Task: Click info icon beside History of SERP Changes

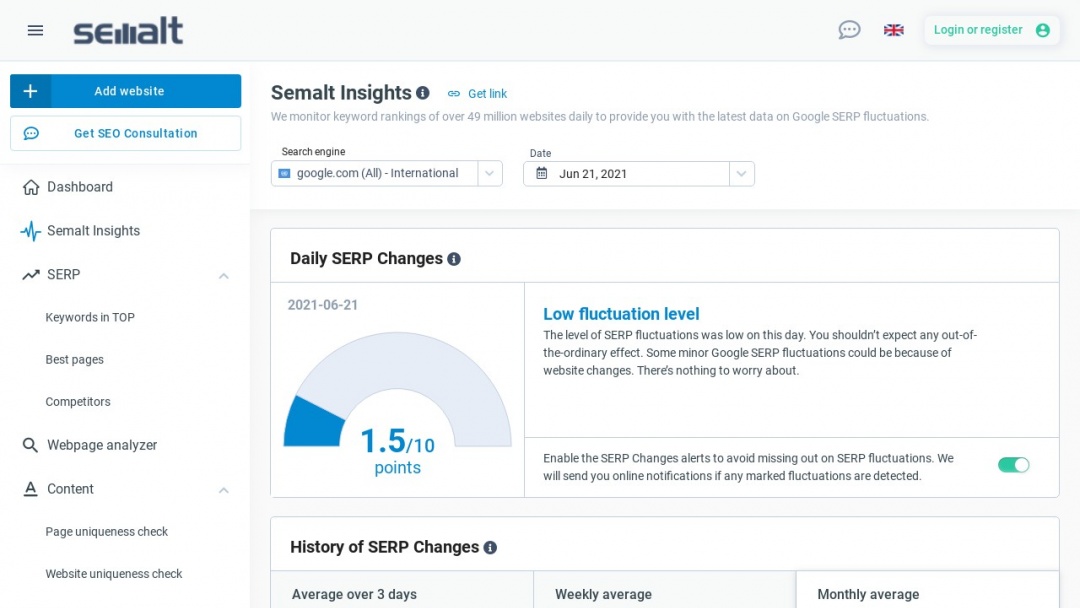Action: 490,548
